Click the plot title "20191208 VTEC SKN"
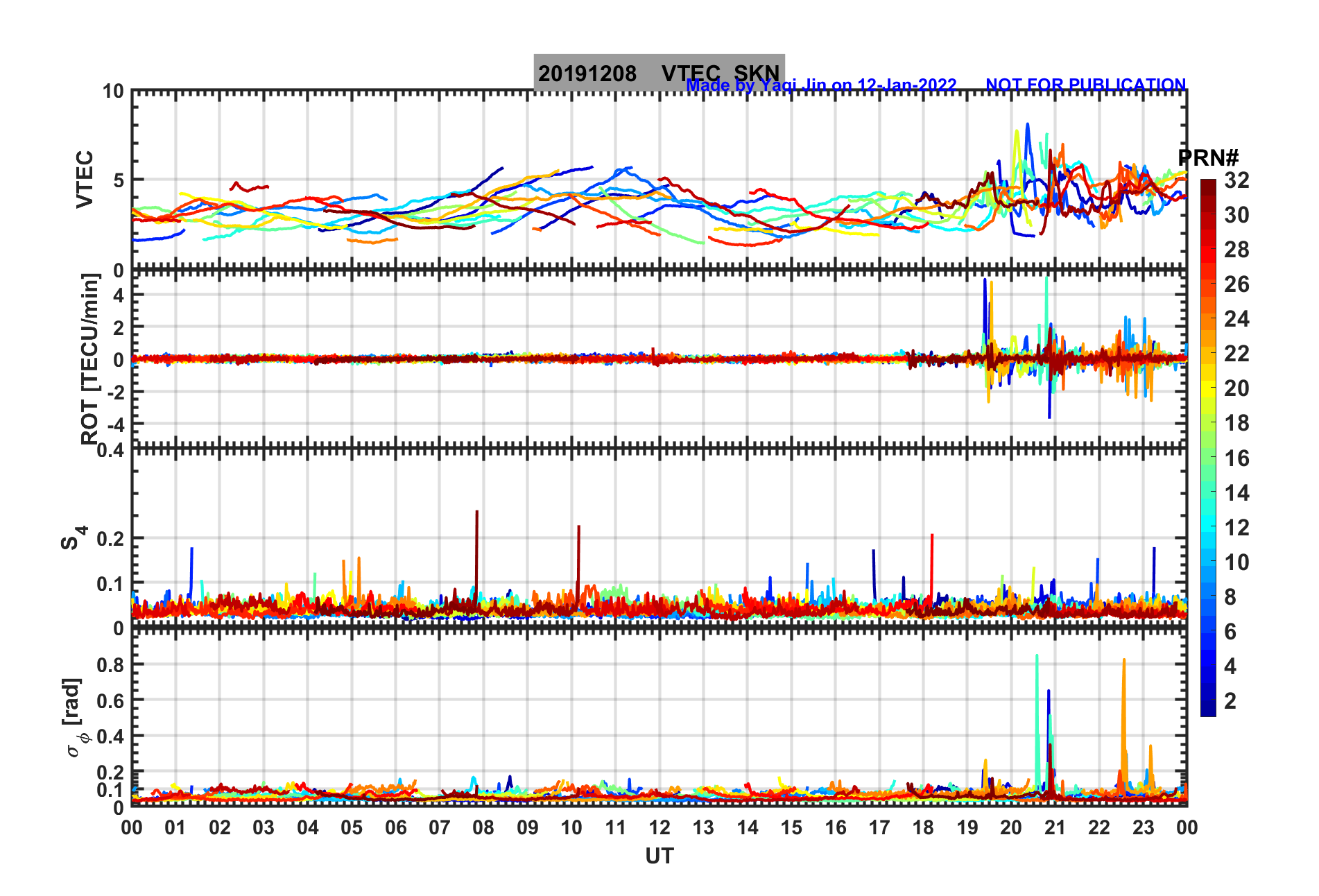 coord(659,73)
